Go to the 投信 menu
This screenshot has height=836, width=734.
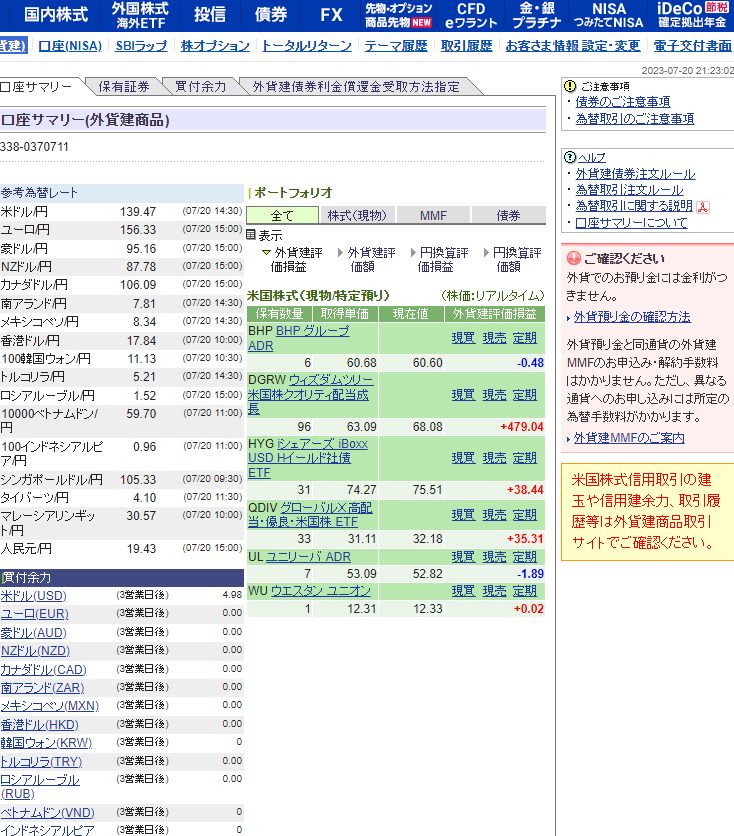(x=209, y=15)
